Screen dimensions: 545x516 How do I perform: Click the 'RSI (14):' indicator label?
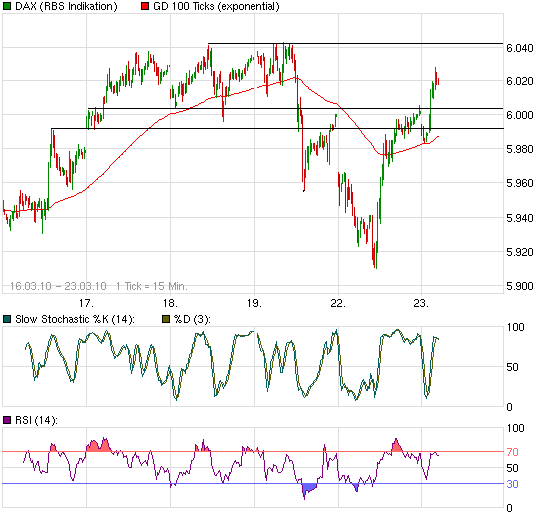click(x=36, y=420)
